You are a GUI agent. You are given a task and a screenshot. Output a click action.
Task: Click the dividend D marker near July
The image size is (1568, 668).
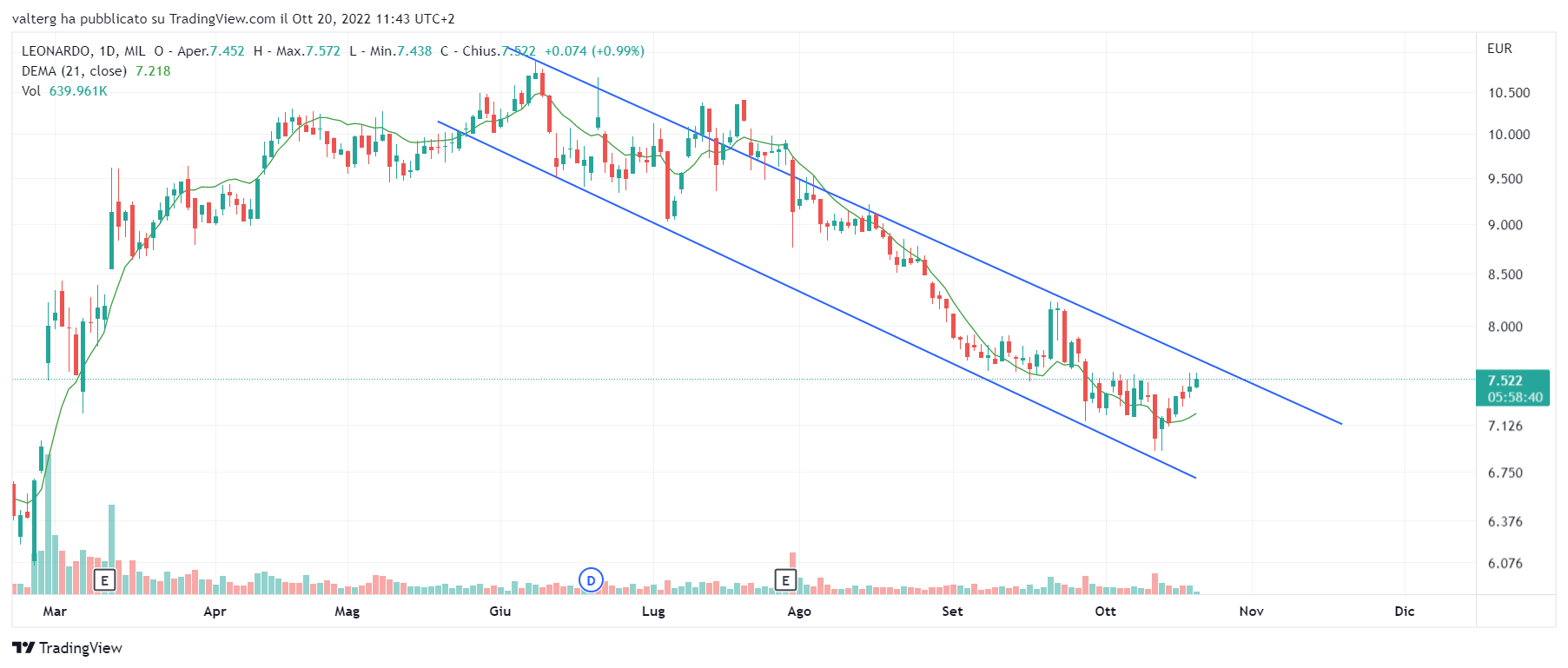591,580
